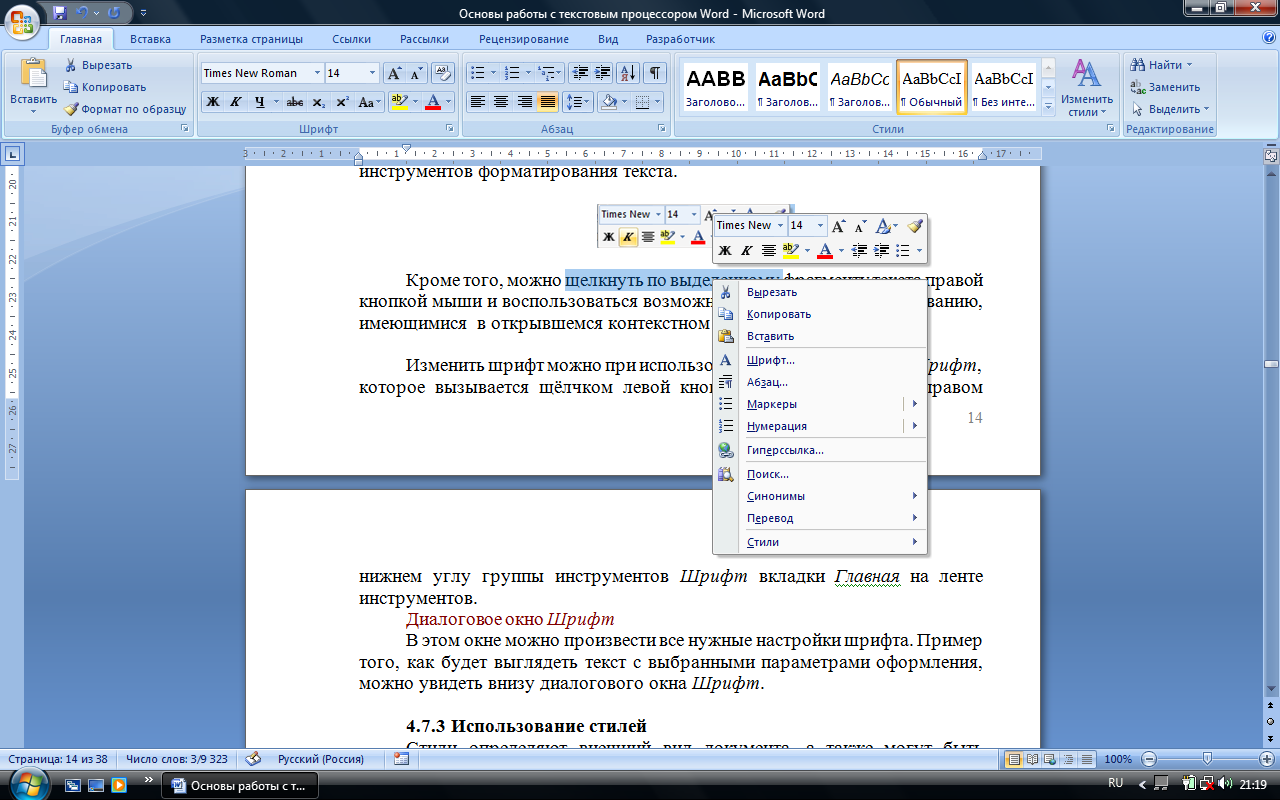Choose Шрифт... in context menu

point(820,360)
